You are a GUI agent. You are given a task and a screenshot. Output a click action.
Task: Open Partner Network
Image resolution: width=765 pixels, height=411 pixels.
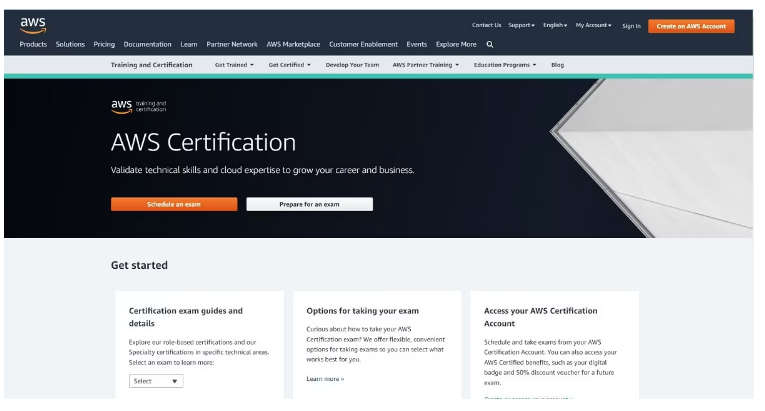[x=232, y=44]
